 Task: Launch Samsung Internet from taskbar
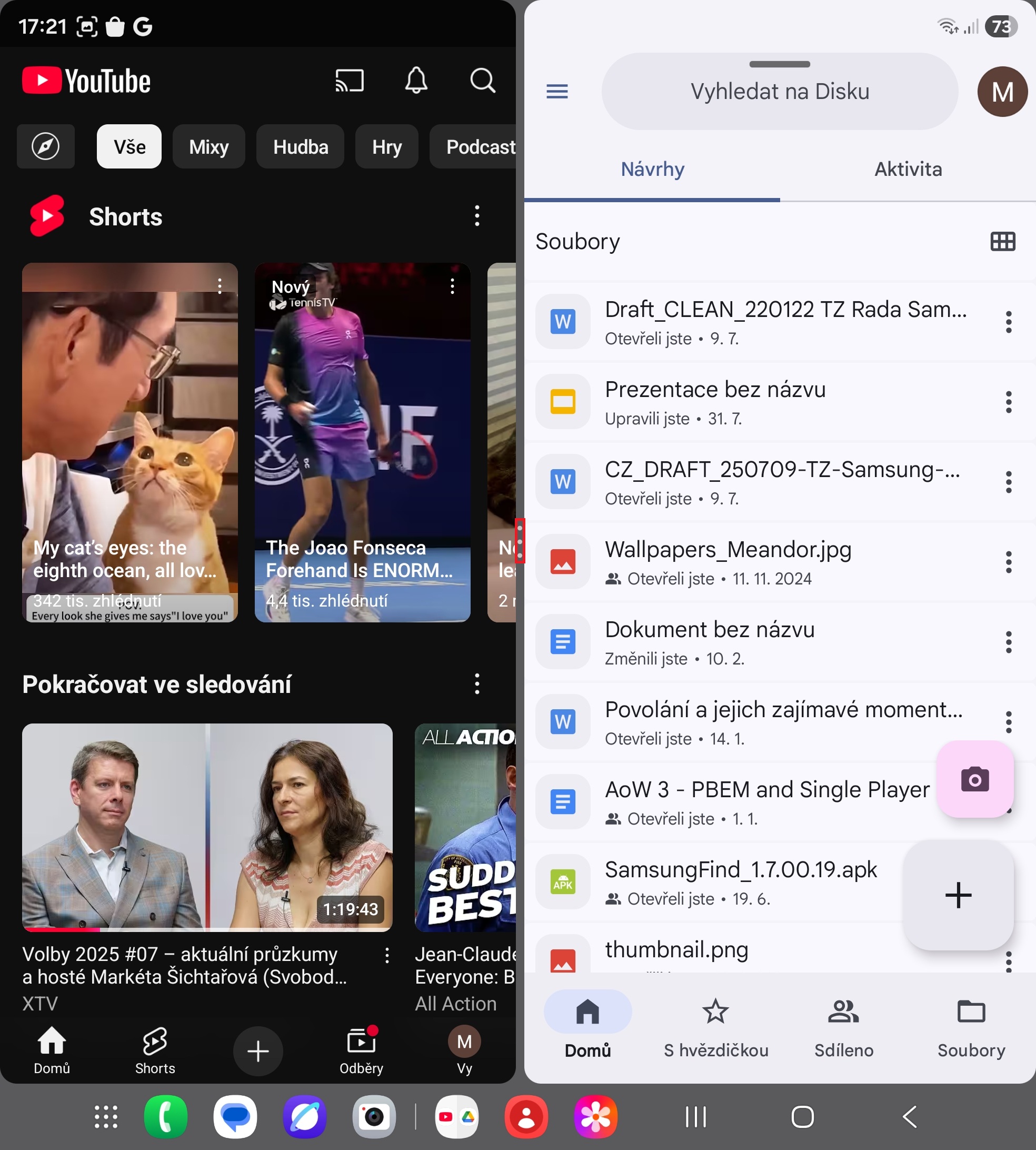click(305, 1116)
